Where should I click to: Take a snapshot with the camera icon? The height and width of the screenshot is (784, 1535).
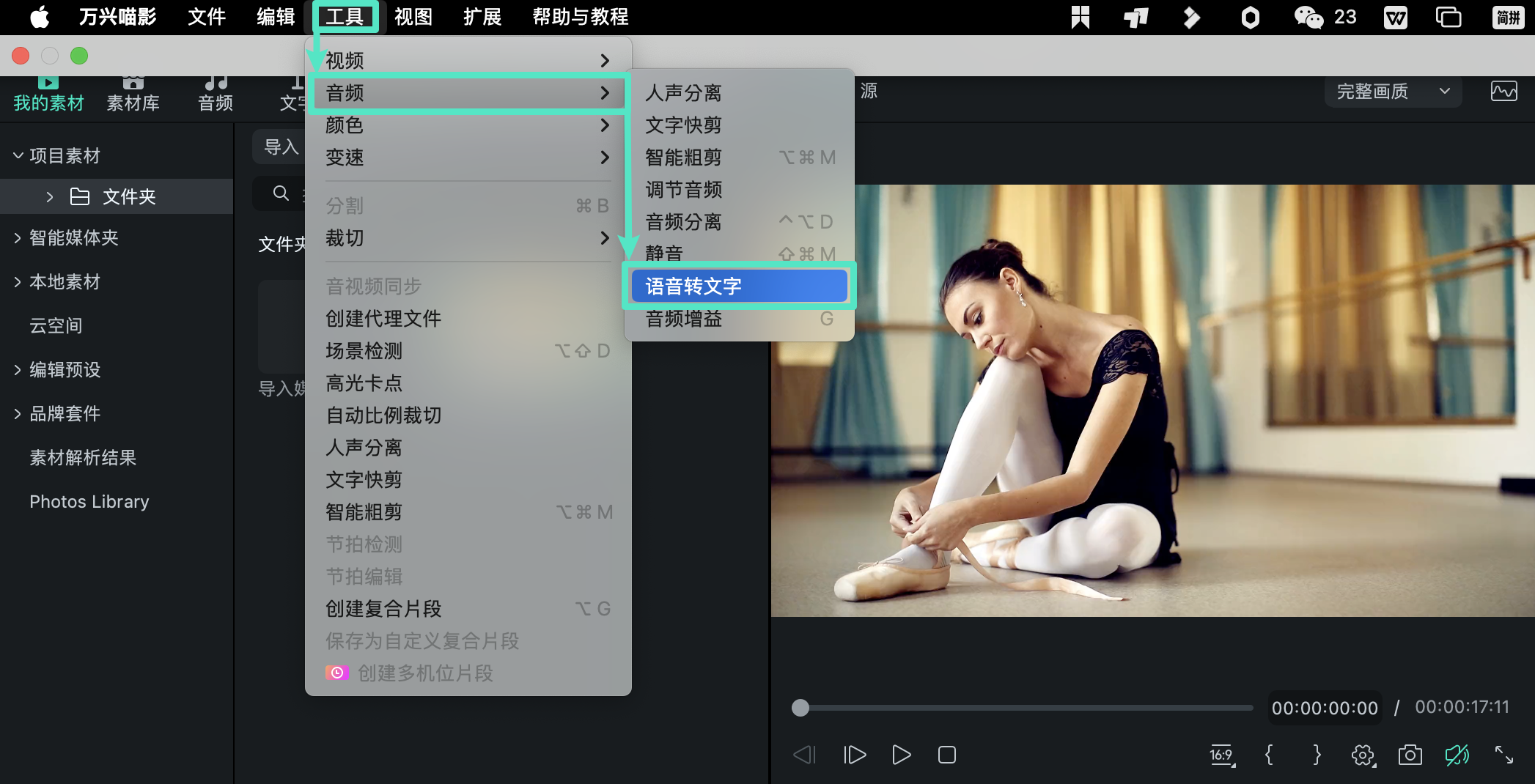[1410, 755]
